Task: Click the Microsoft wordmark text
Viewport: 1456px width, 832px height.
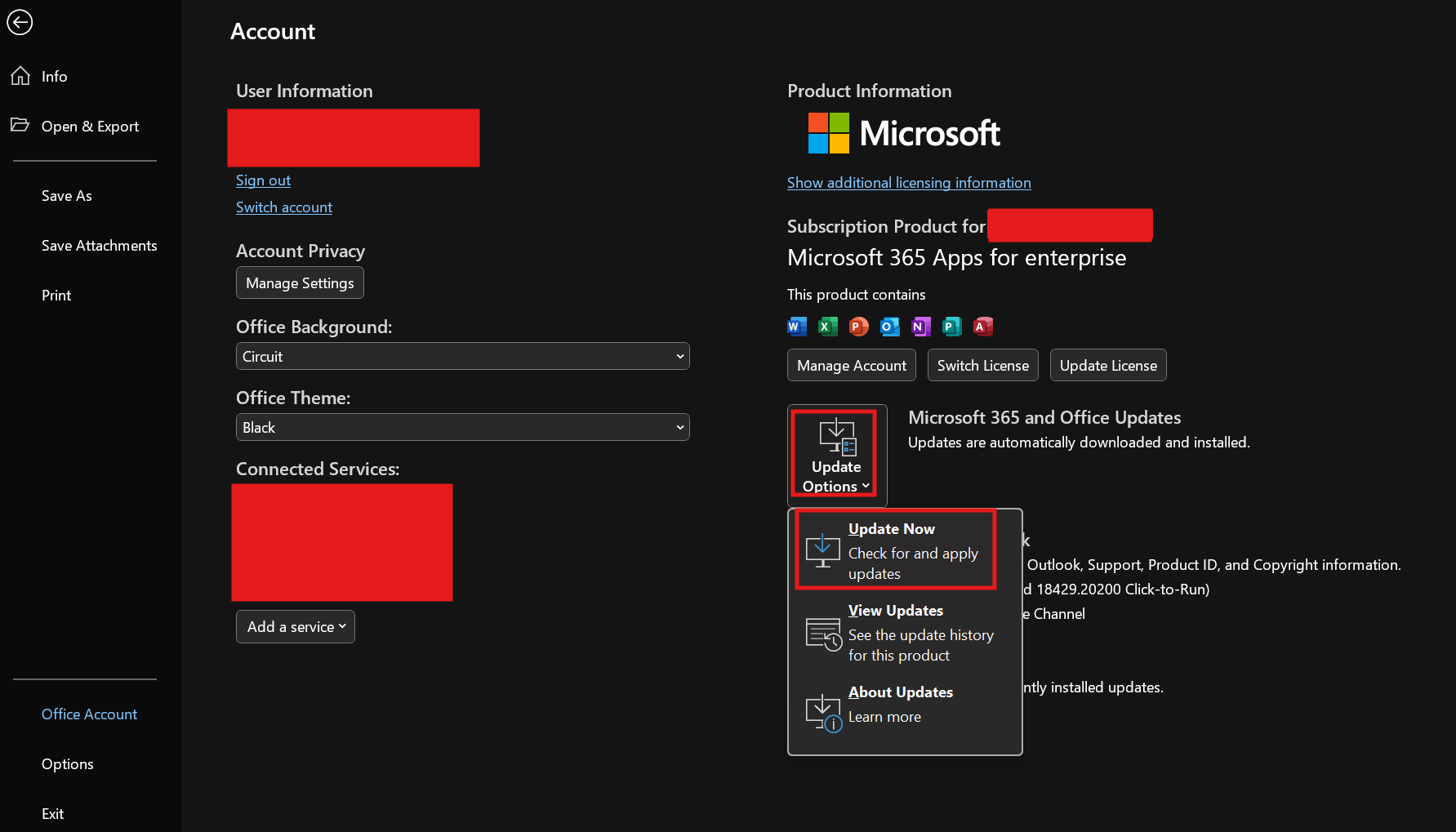Action: coord(930,133)
